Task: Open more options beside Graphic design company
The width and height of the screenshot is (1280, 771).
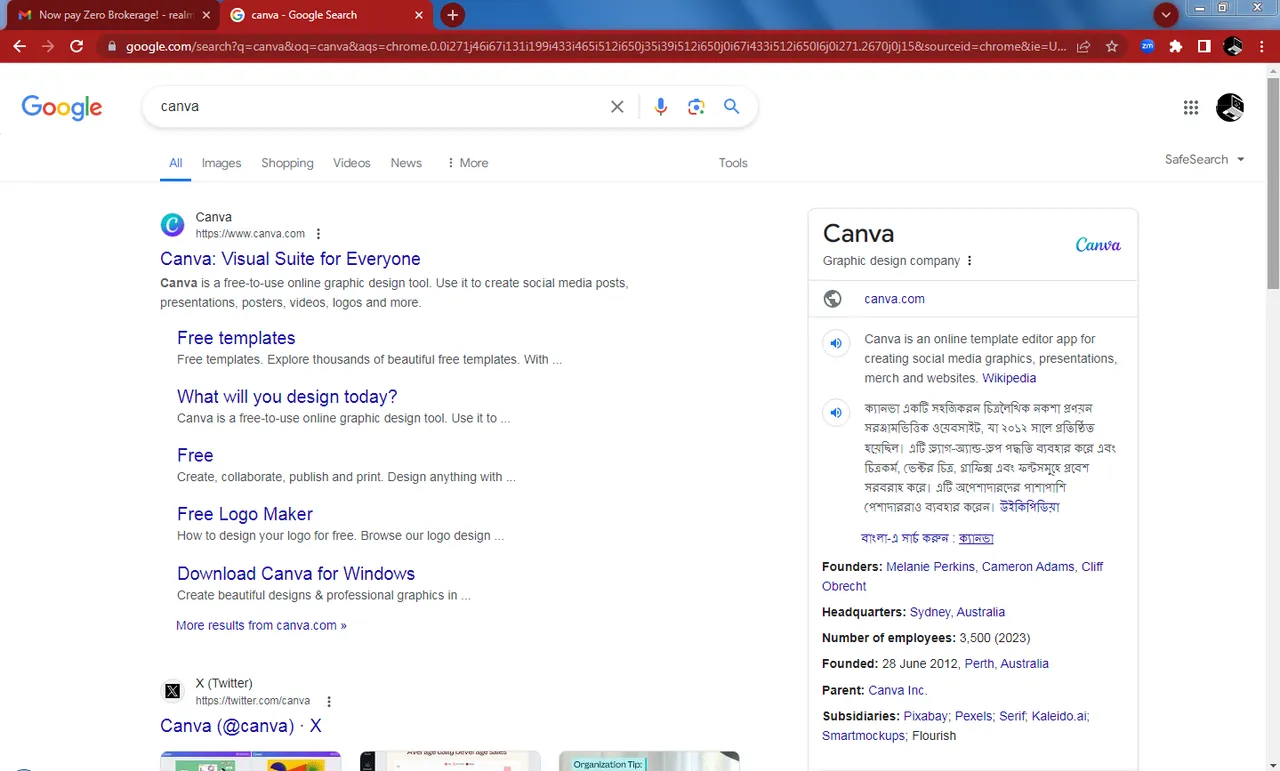Action: coord(969,261)
